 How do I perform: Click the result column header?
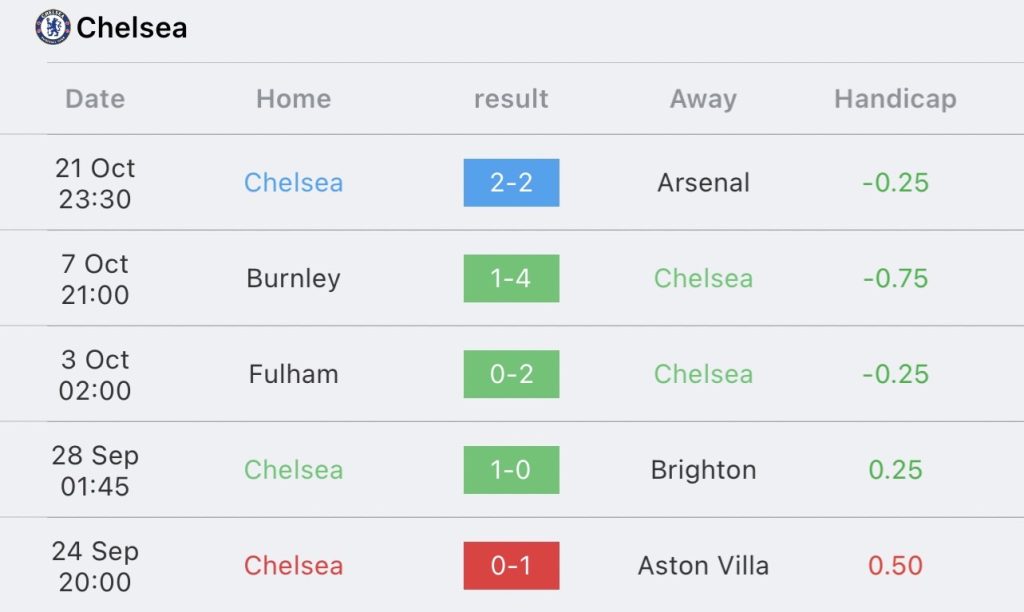tap(511, 99)
